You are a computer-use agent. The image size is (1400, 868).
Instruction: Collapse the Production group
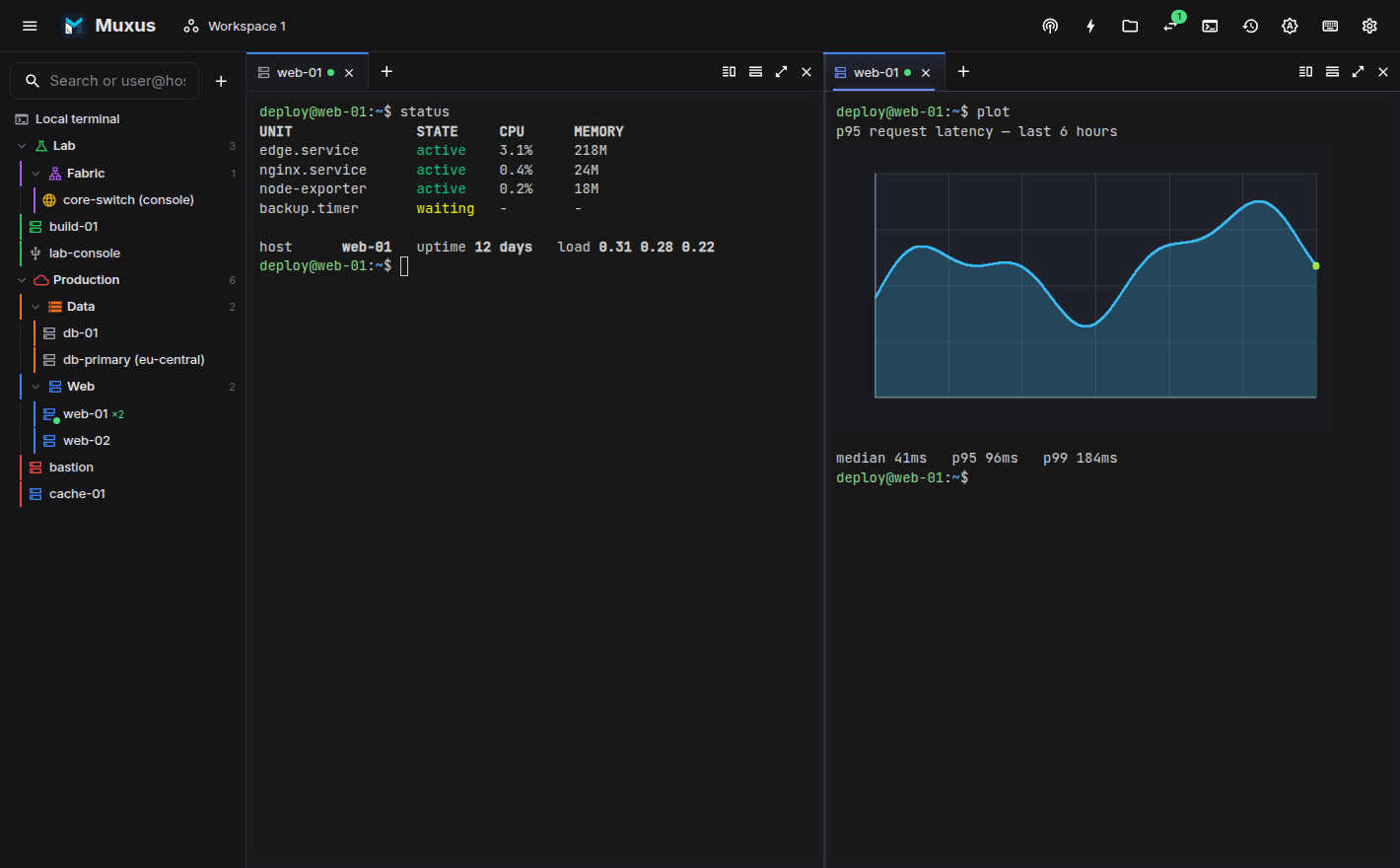22,280
